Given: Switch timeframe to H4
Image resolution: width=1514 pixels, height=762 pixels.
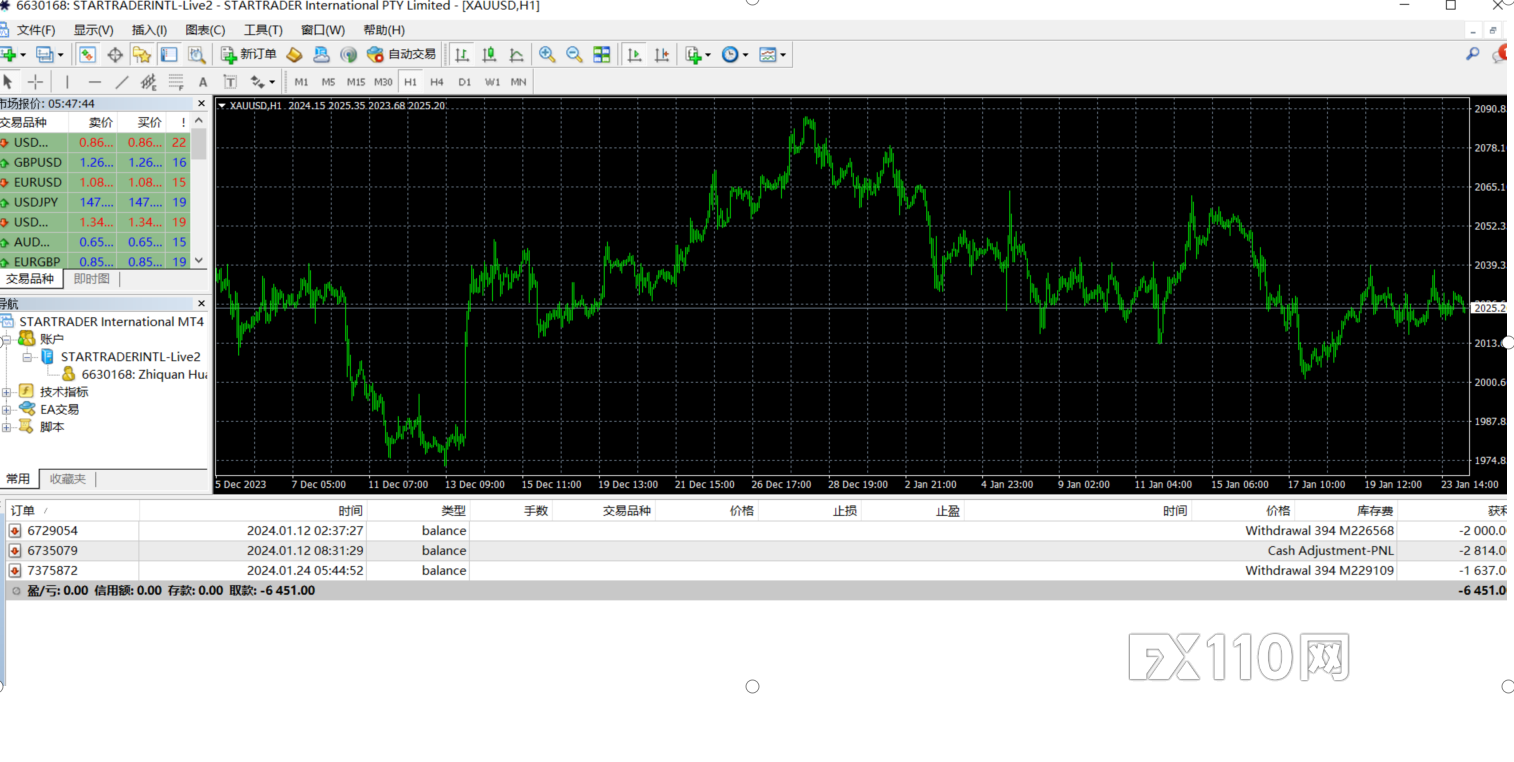Looking at the screenshot, I should coord(437,82).
